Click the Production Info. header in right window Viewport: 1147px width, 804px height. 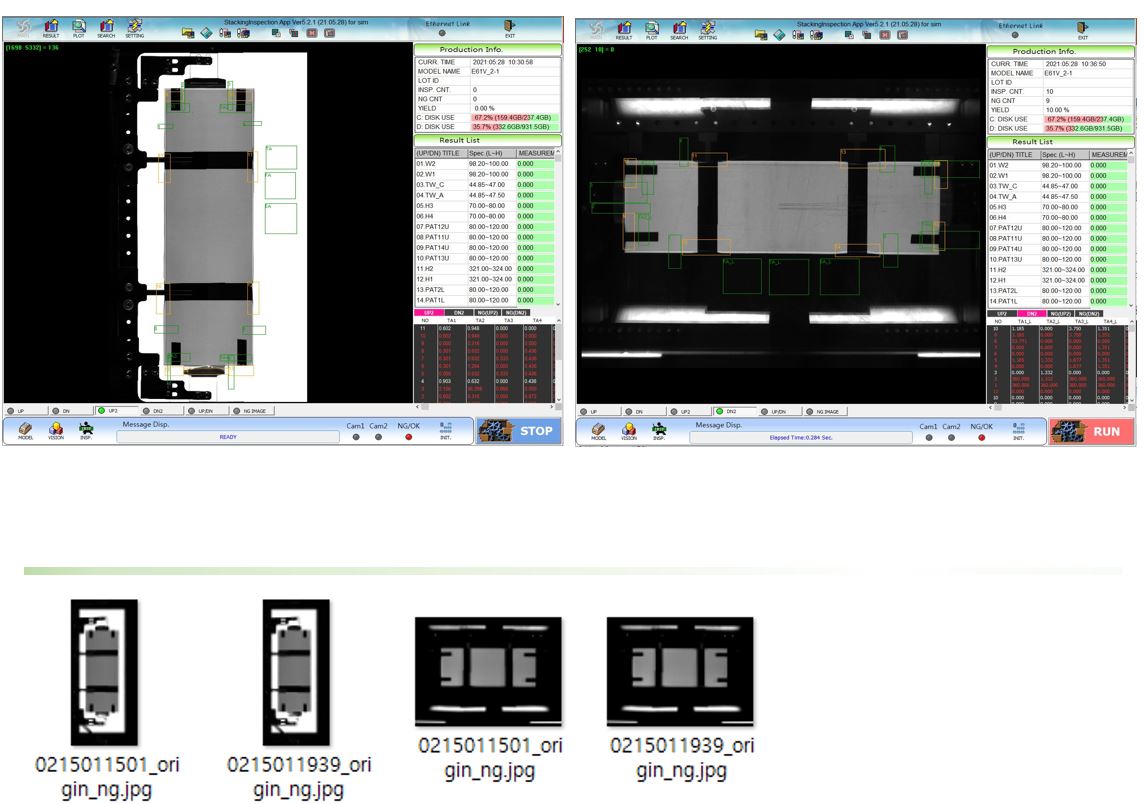[x=1061, y=51]
